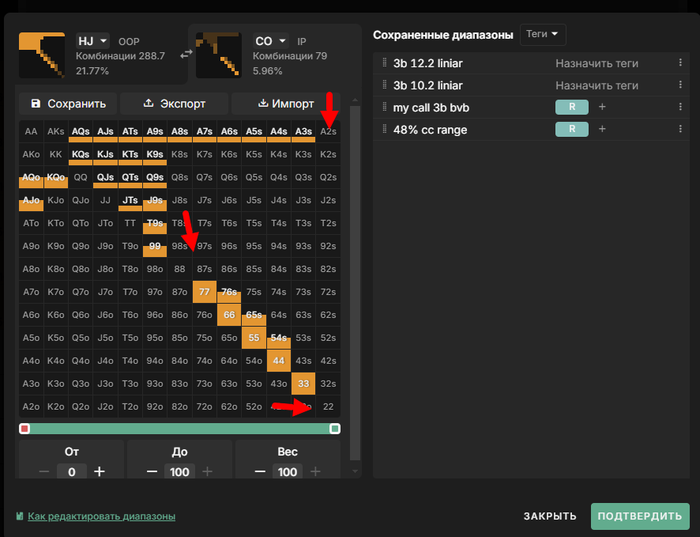
Task: Select the 72s hand cell
Action: click(x=328, y=292)
